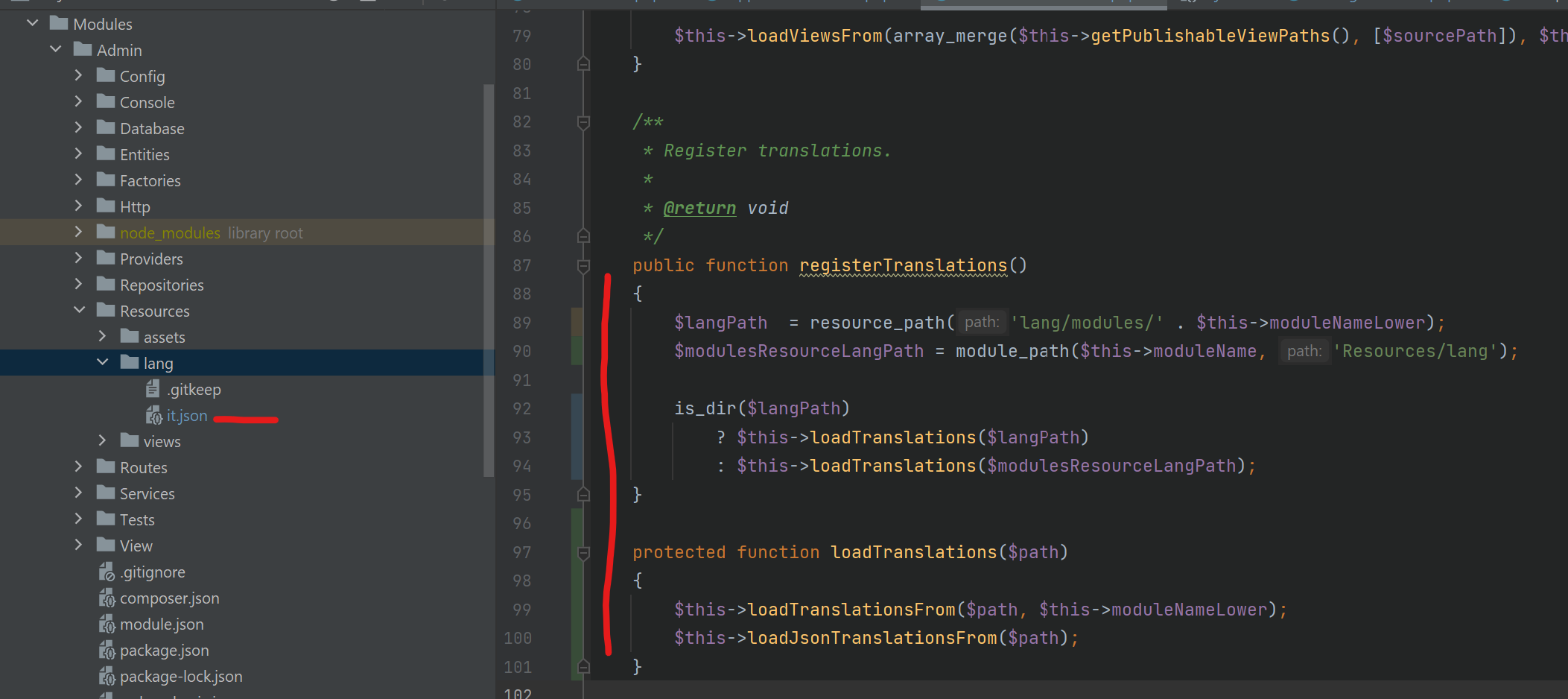Expand the Http folder
The height and width of the screenshot is (699, 1568).
78,206
